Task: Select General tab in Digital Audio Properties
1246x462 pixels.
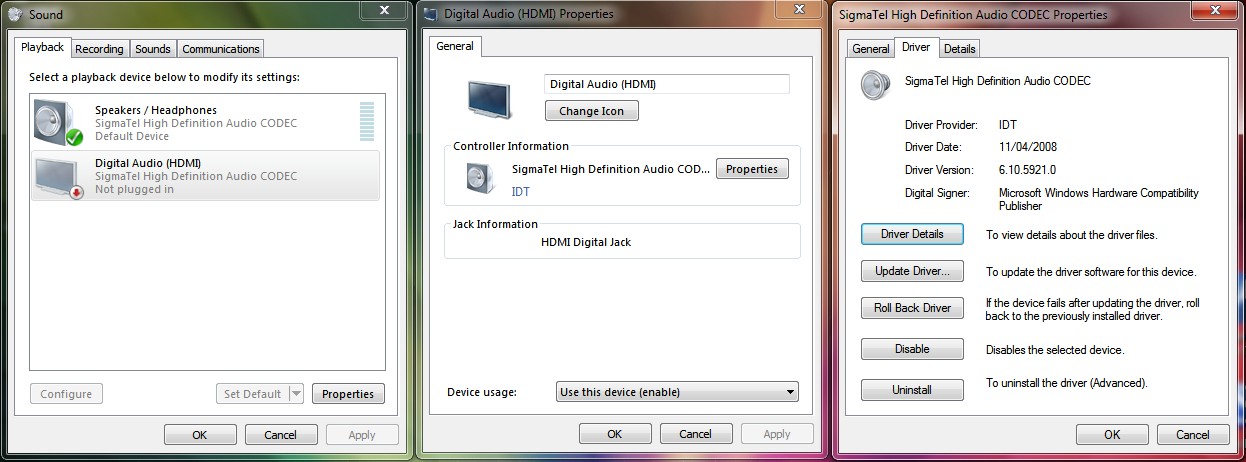Action: click(455, 46)
